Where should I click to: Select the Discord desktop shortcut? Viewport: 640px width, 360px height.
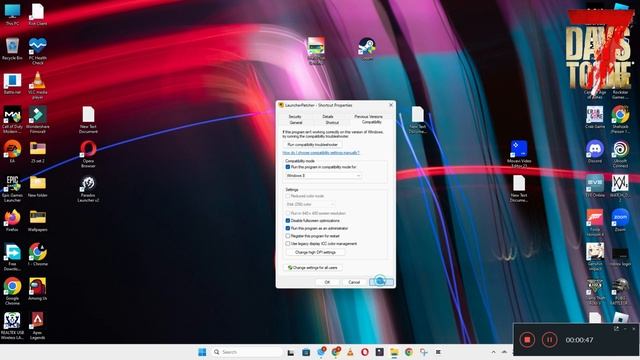[595, 151]
